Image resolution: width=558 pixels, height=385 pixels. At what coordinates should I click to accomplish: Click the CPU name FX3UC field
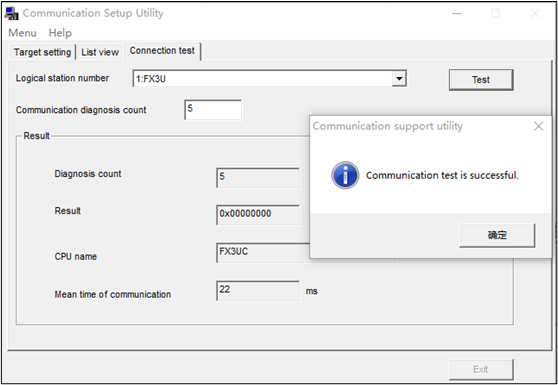pyautogui.click(x=263, y=253)
